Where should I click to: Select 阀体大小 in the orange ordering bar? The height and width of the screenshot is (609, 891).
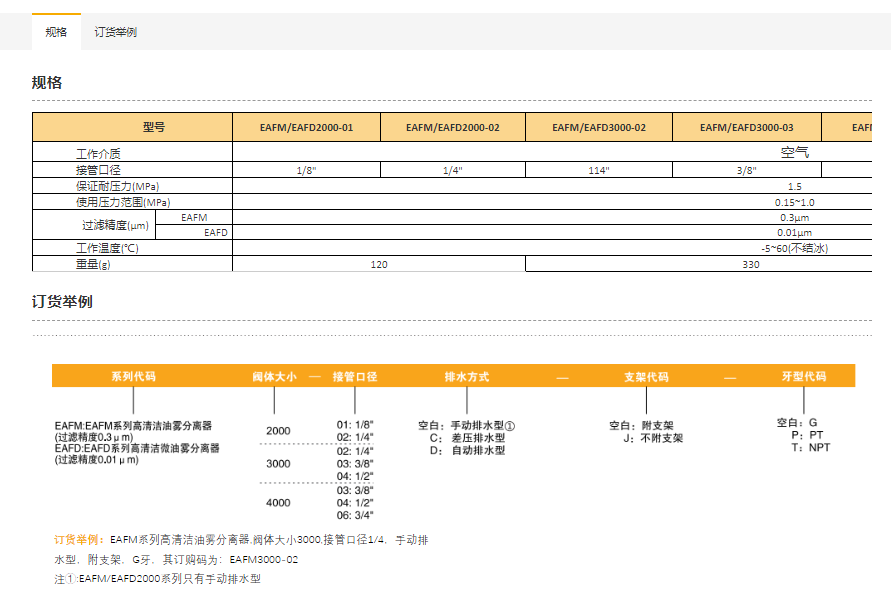274,377
